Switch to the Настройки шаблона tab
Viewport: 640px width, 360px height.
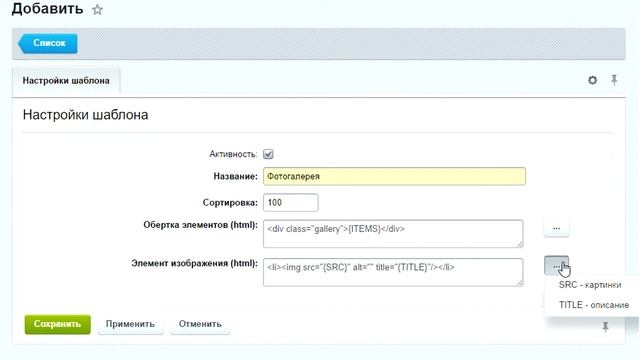tap(66, 81)
